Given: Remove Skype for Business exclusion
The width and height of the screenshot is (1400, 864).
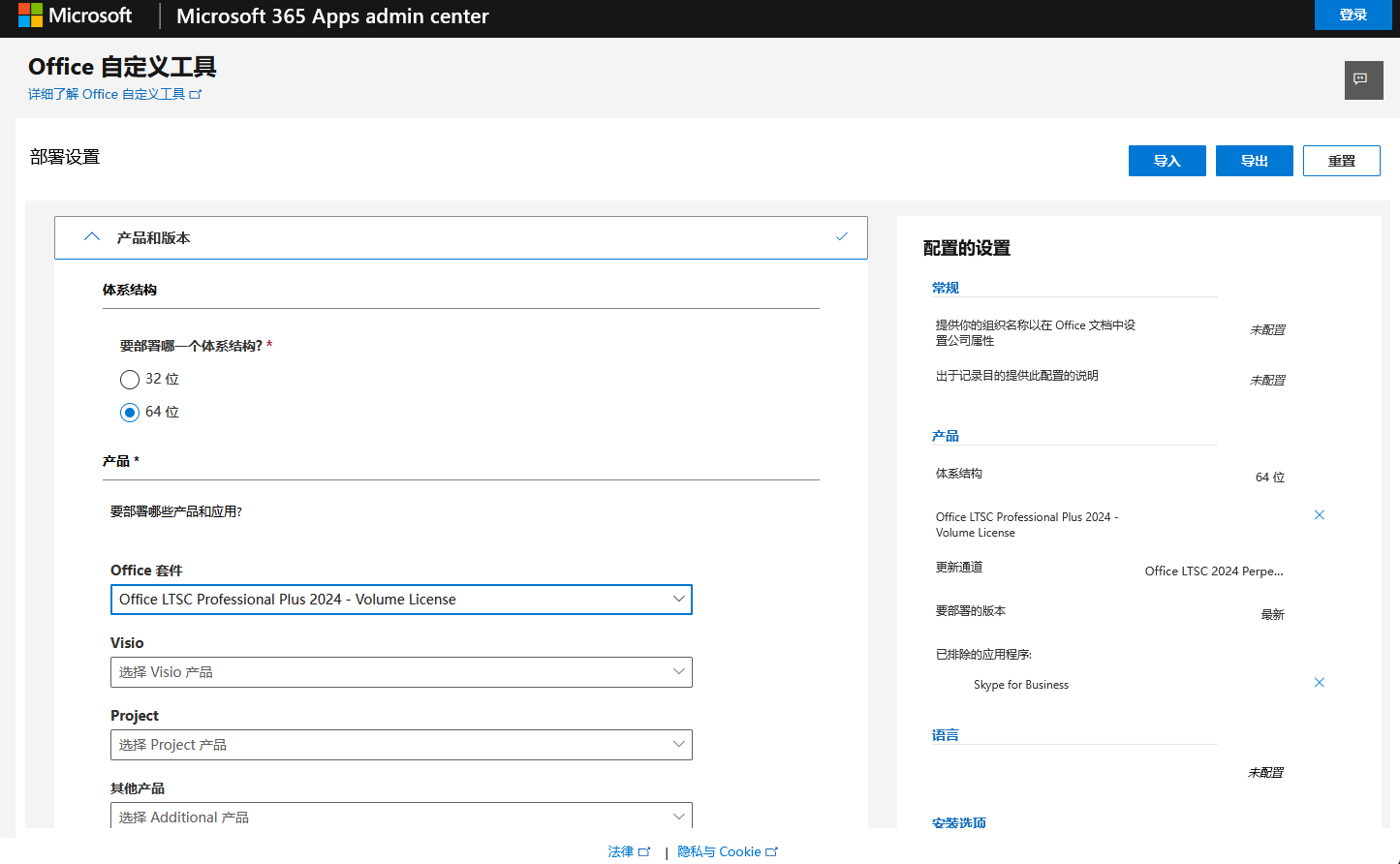Looking at the screenshot, I should tap(1319, 683).
